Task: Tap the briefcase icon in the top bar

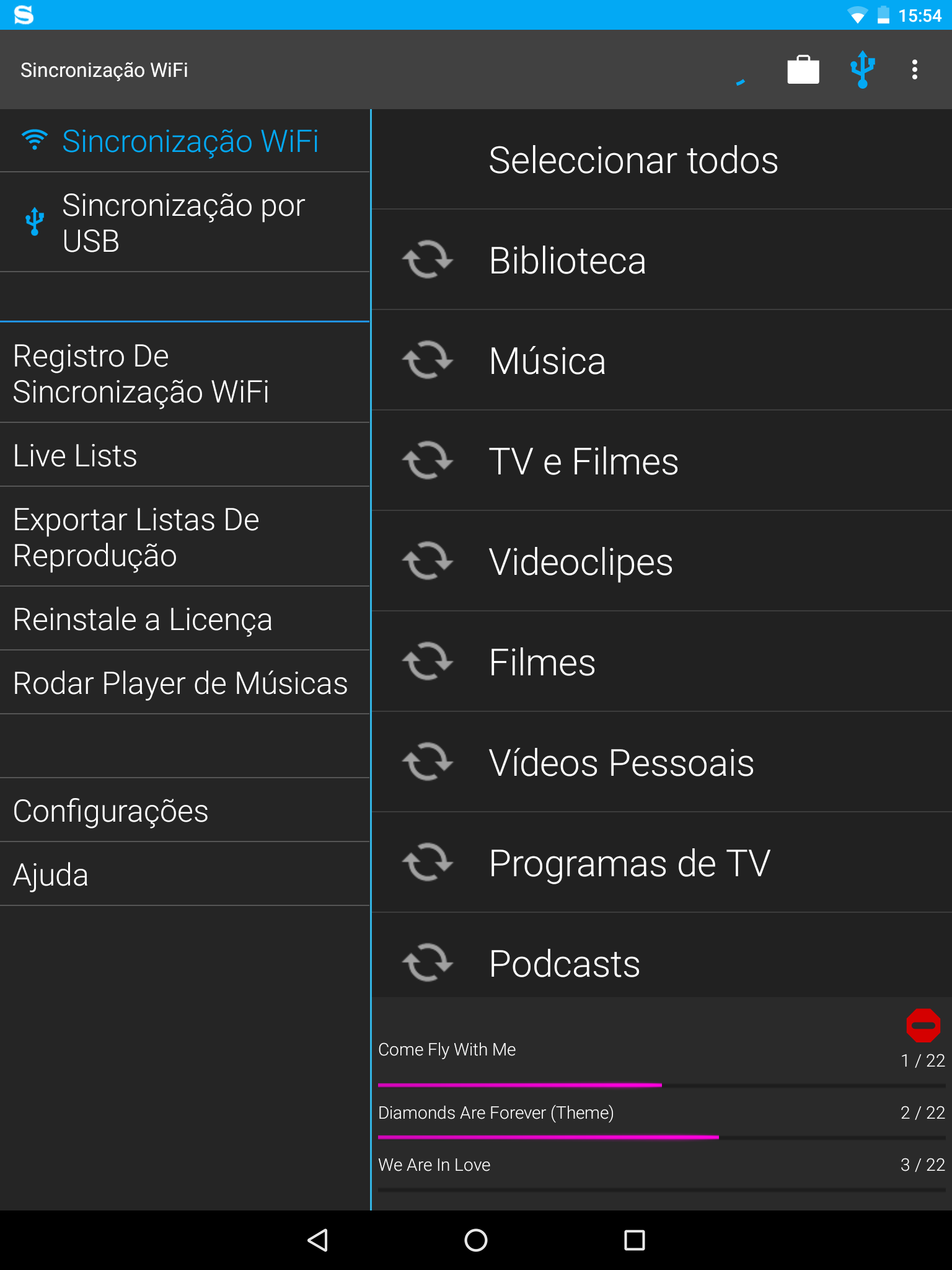Action: (803, 69)
